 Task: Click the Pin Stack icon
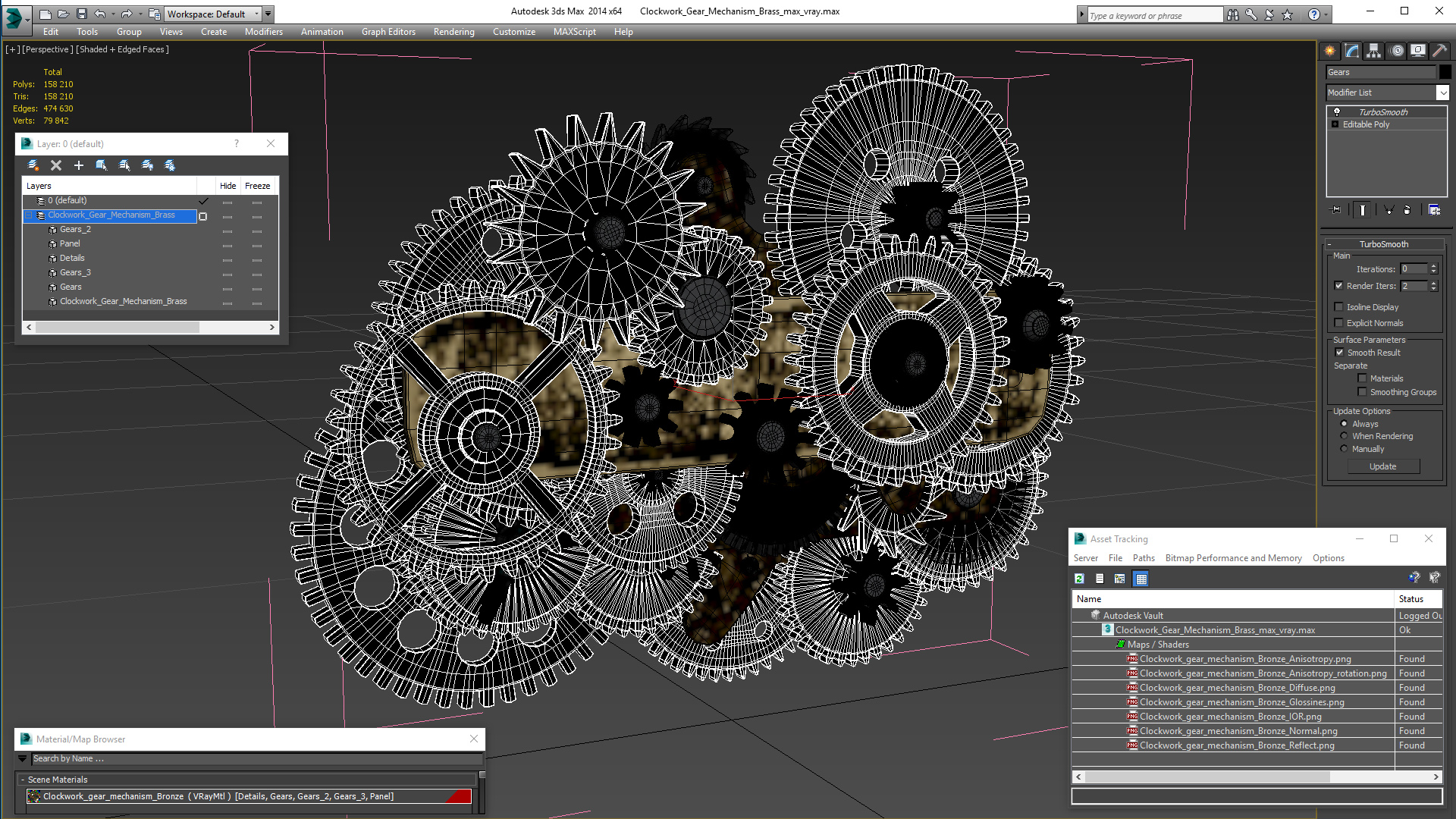click(x=1336, y=210)
